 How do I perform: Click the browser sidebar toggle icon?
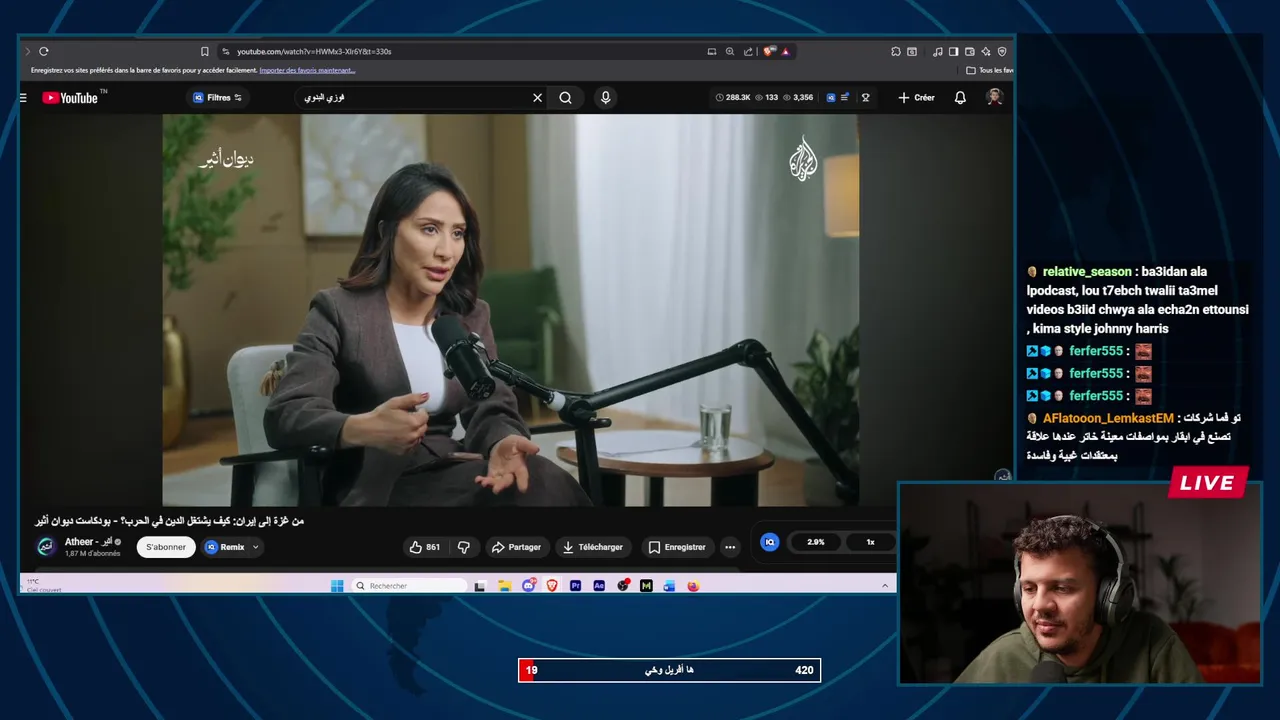pos(954,51)
